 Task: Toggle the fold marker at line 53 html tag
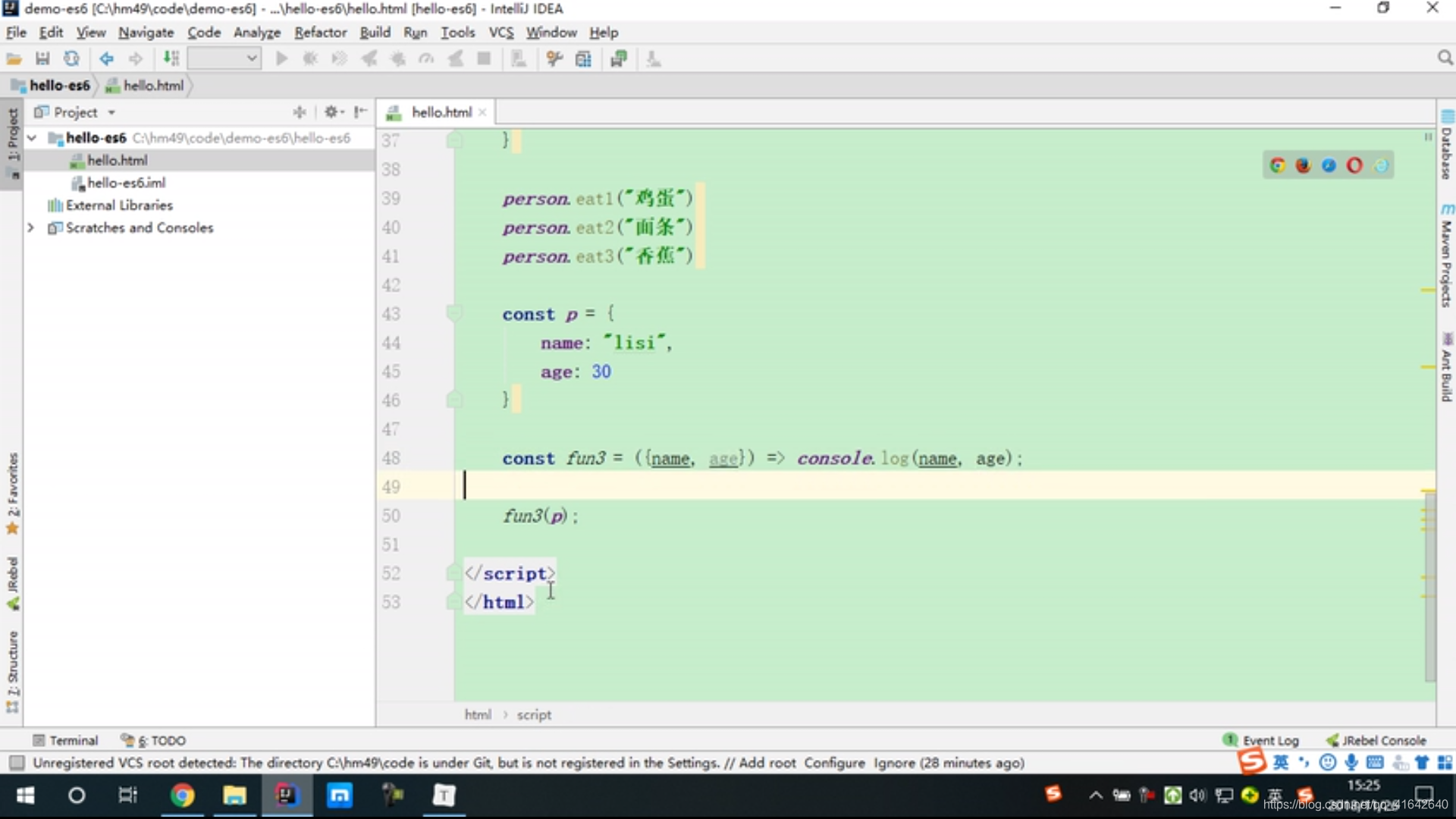[453, 601]
